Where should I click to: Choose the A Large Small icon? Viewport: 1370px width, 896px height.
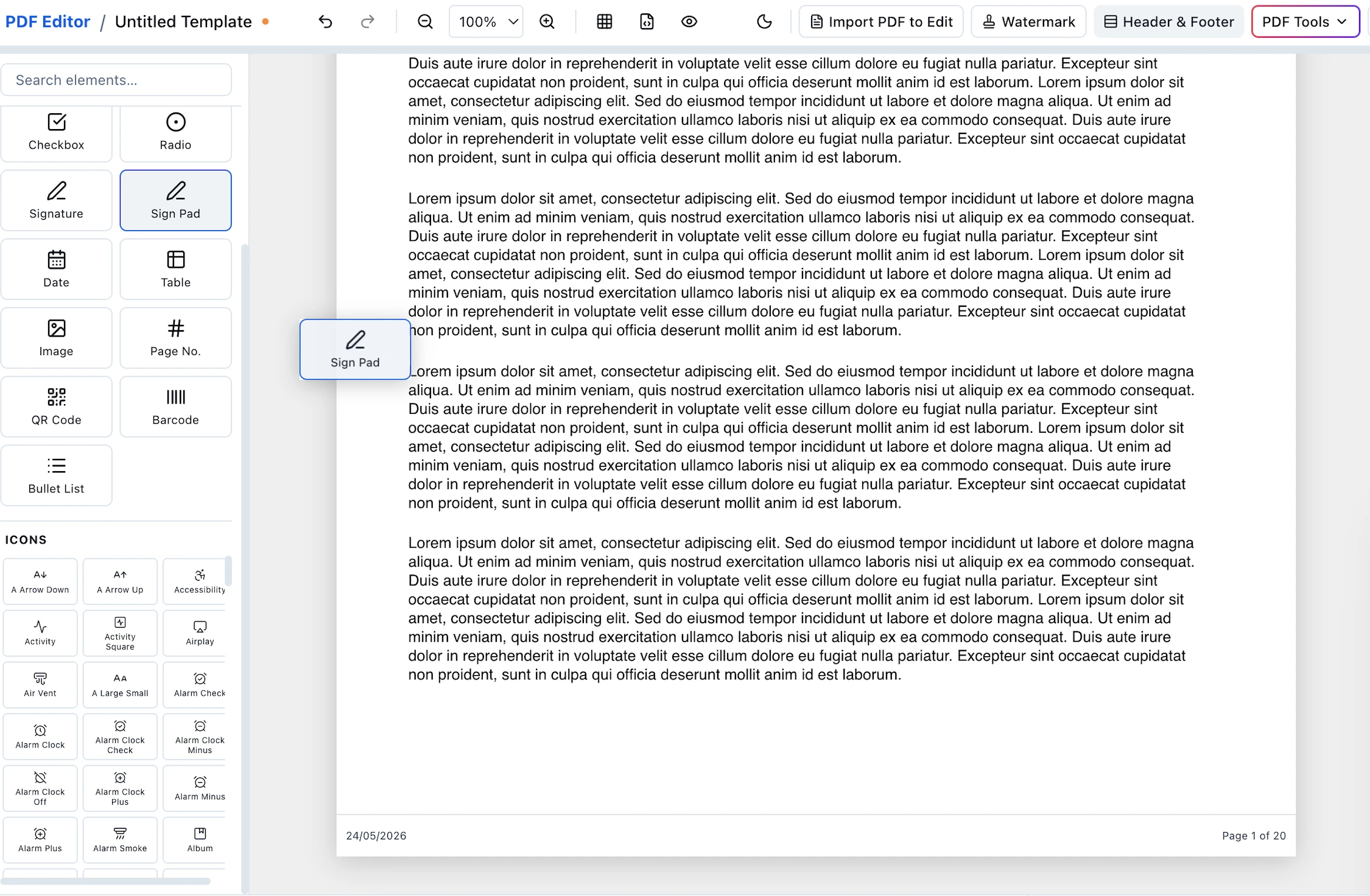(120, 685)
